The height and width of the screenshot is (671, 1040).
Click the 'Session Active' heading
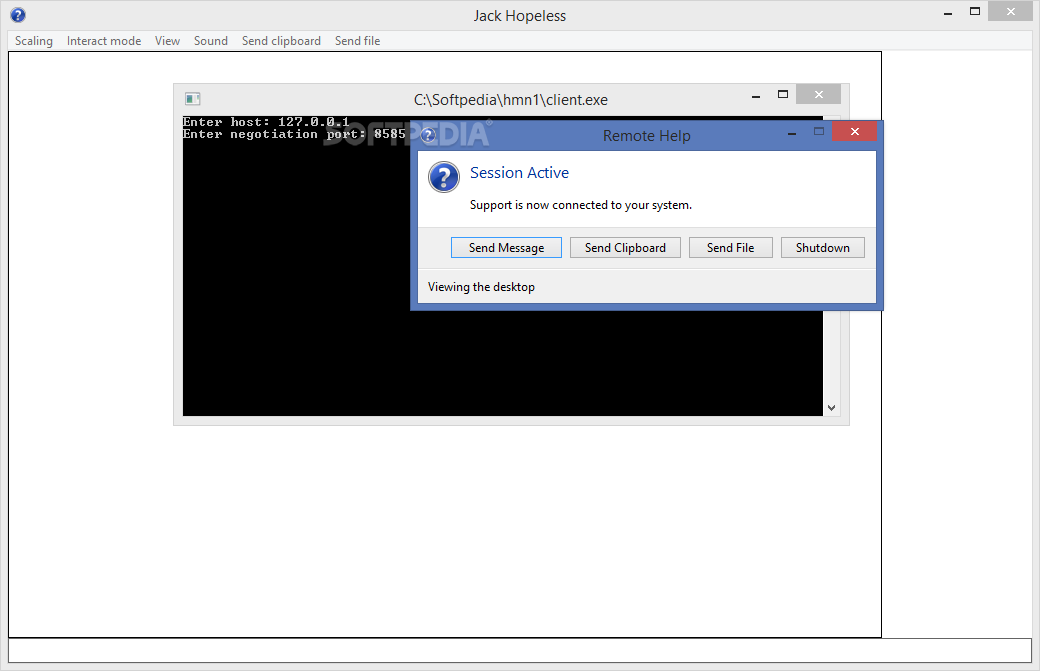pyautogui.click(x=519, y=172)
